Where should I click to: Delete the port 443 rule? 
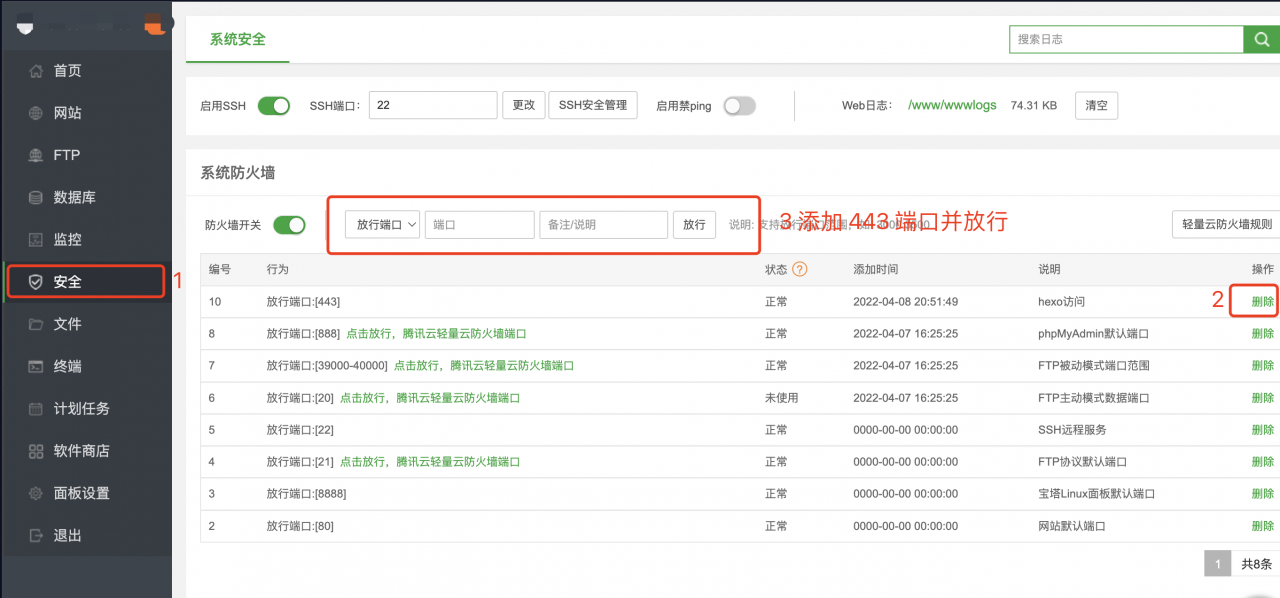pyautogui.click(x=1263, y=301)
